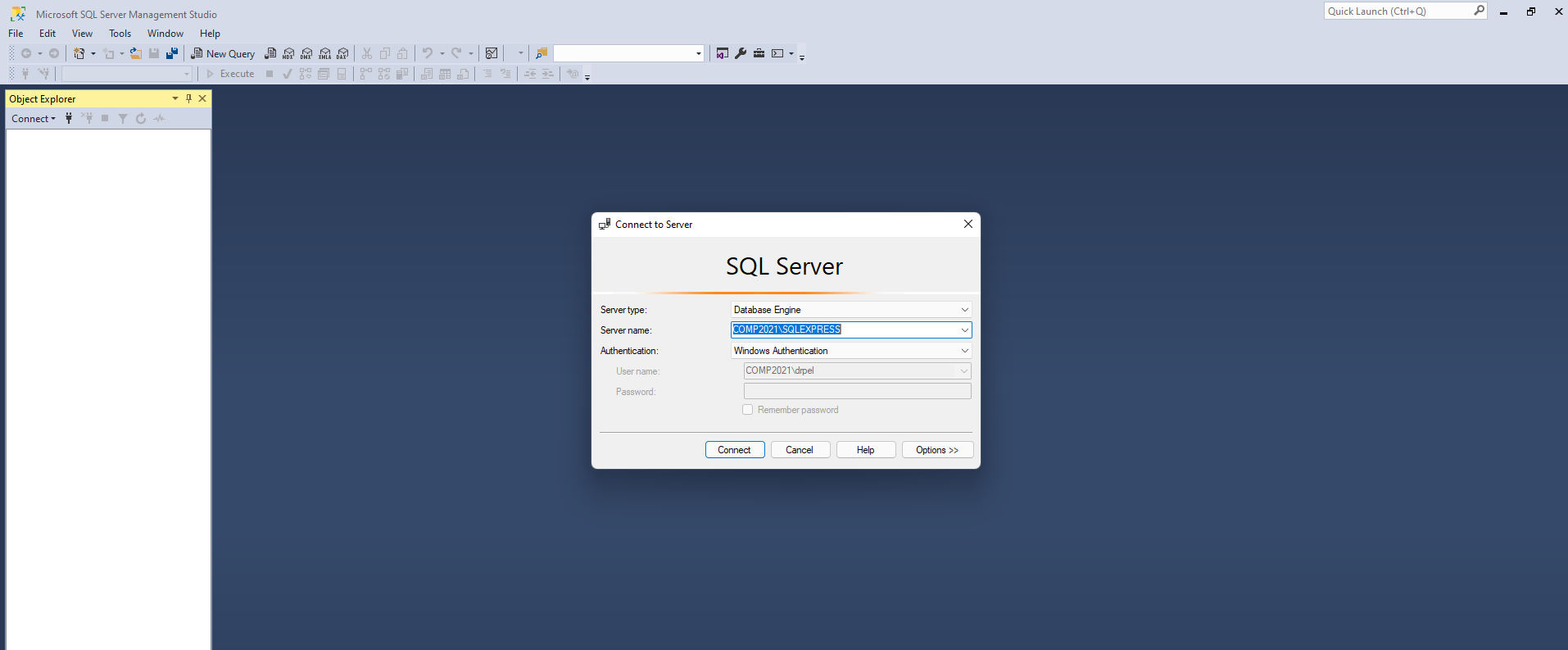
Task: Click the Undo arrow icon
Action: [x=427, y=53]
